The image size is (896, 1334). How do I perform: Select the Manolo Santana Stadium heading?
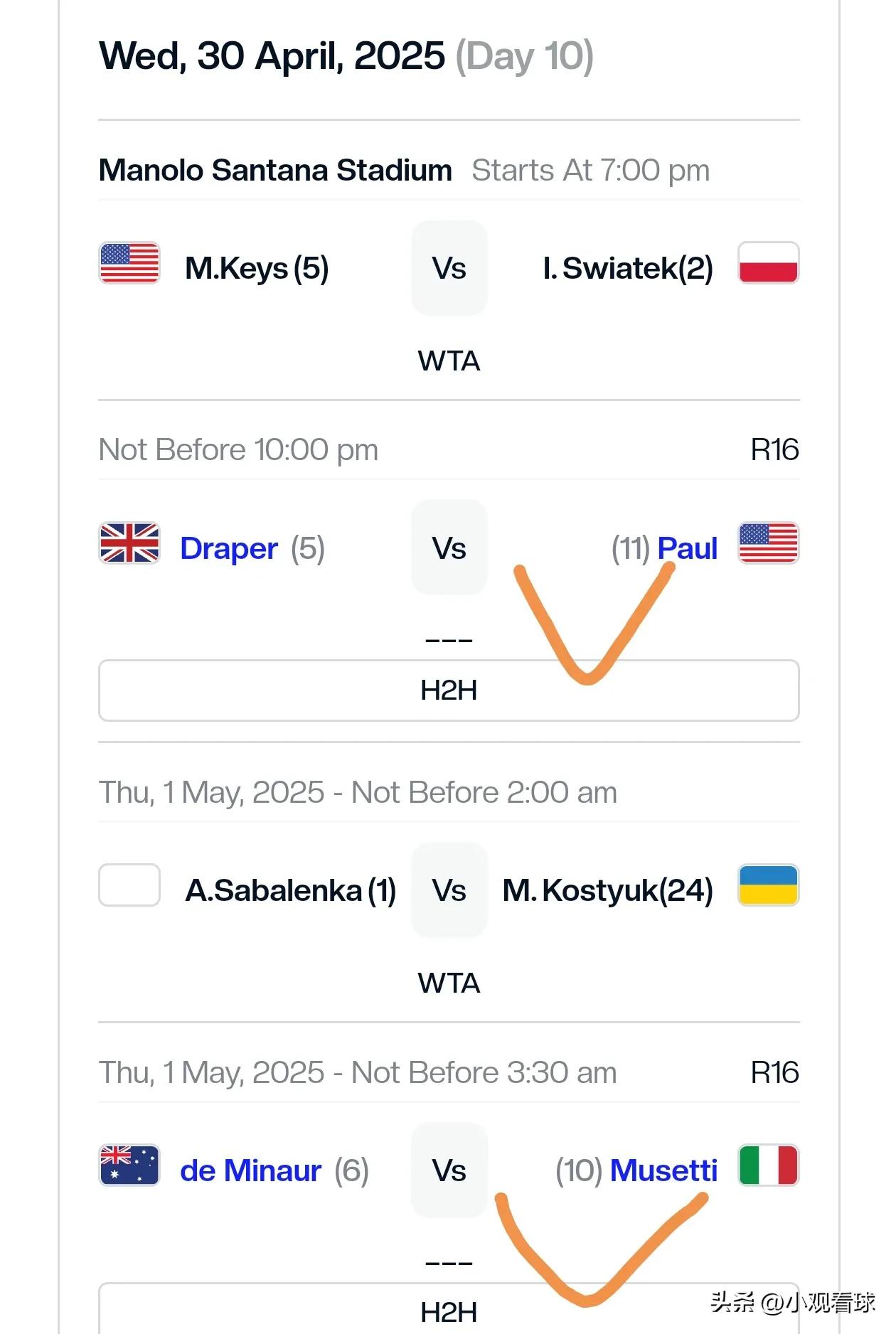[275, 170]
